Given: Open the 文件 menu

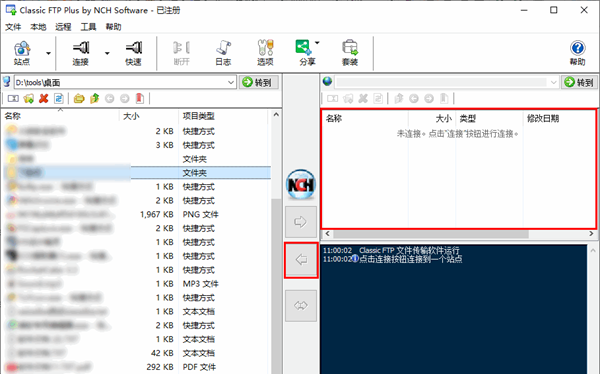Looking at the screenshot, I should (13, 27).
